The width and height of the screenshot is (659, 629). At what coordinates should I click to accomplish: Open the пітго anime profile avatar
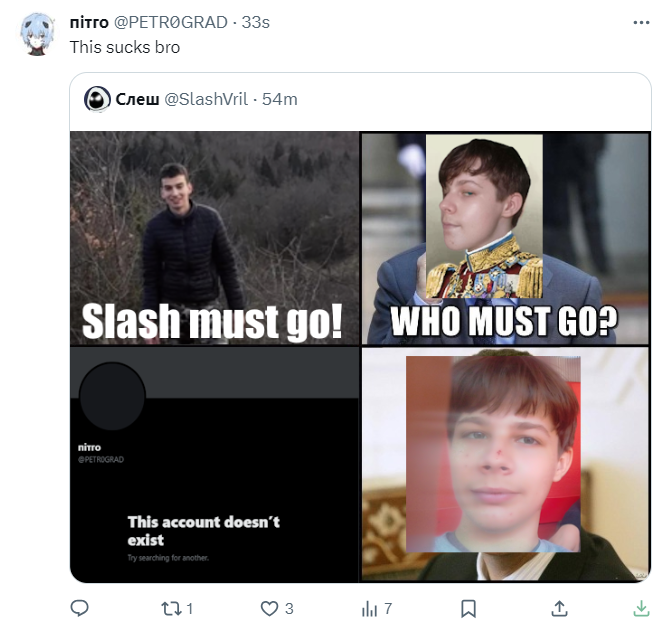[x=37, y=34]
